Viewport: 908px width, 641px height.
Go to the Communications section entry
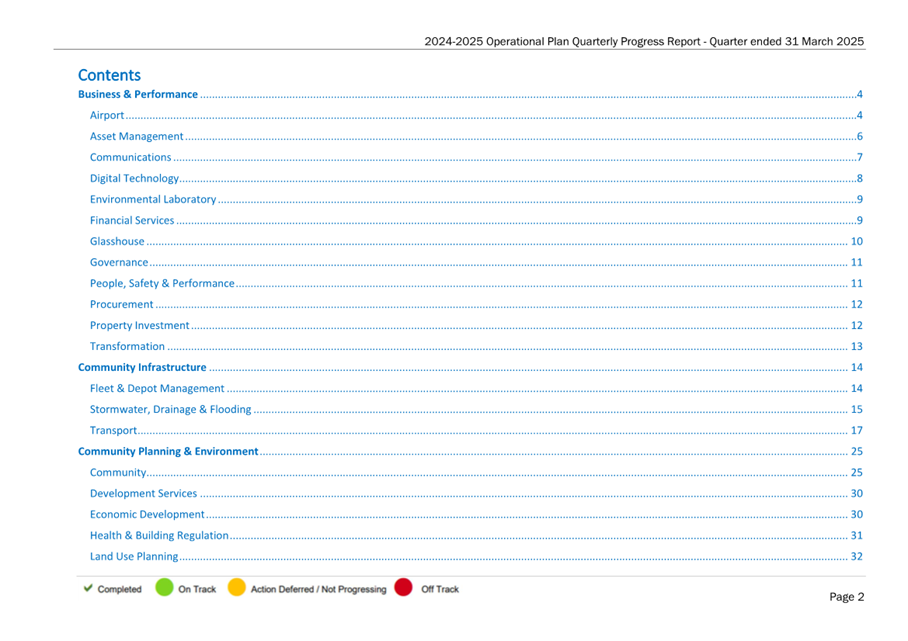coord(476,157)
